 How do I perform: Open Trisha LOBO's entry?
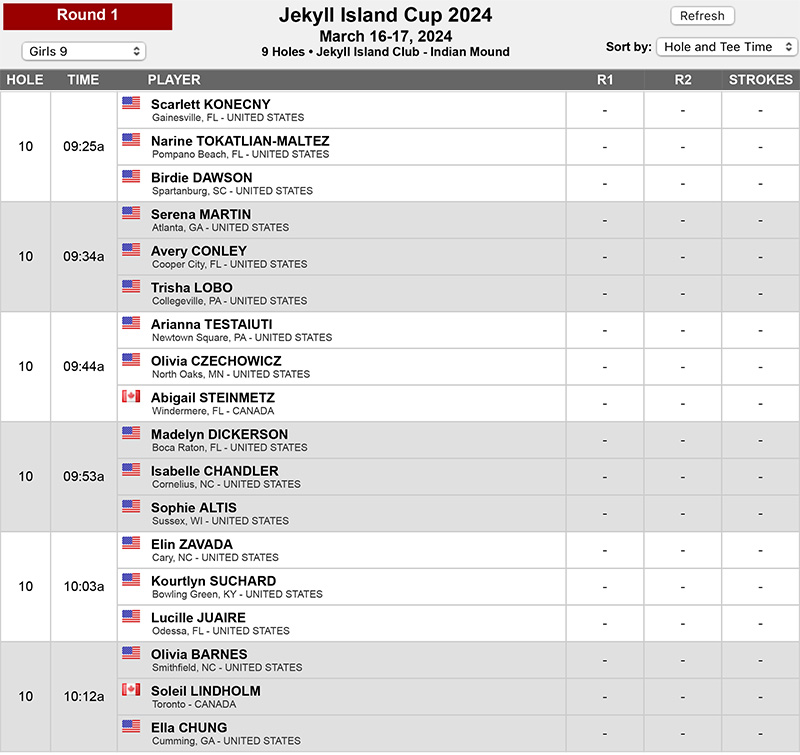point(192,288)
